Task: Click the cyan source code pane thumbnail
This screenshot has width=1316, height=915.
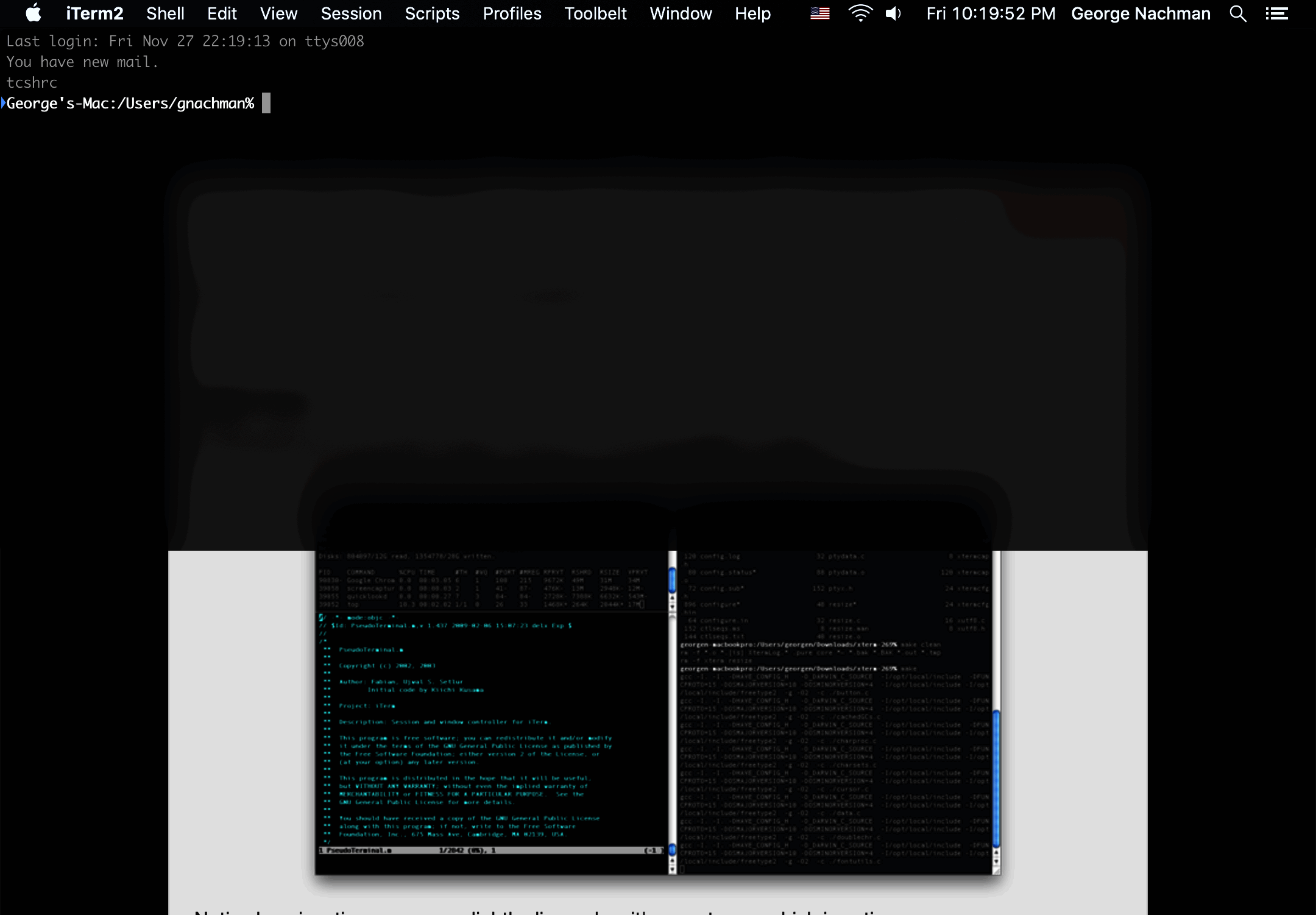Action: [x=491, y=731]
